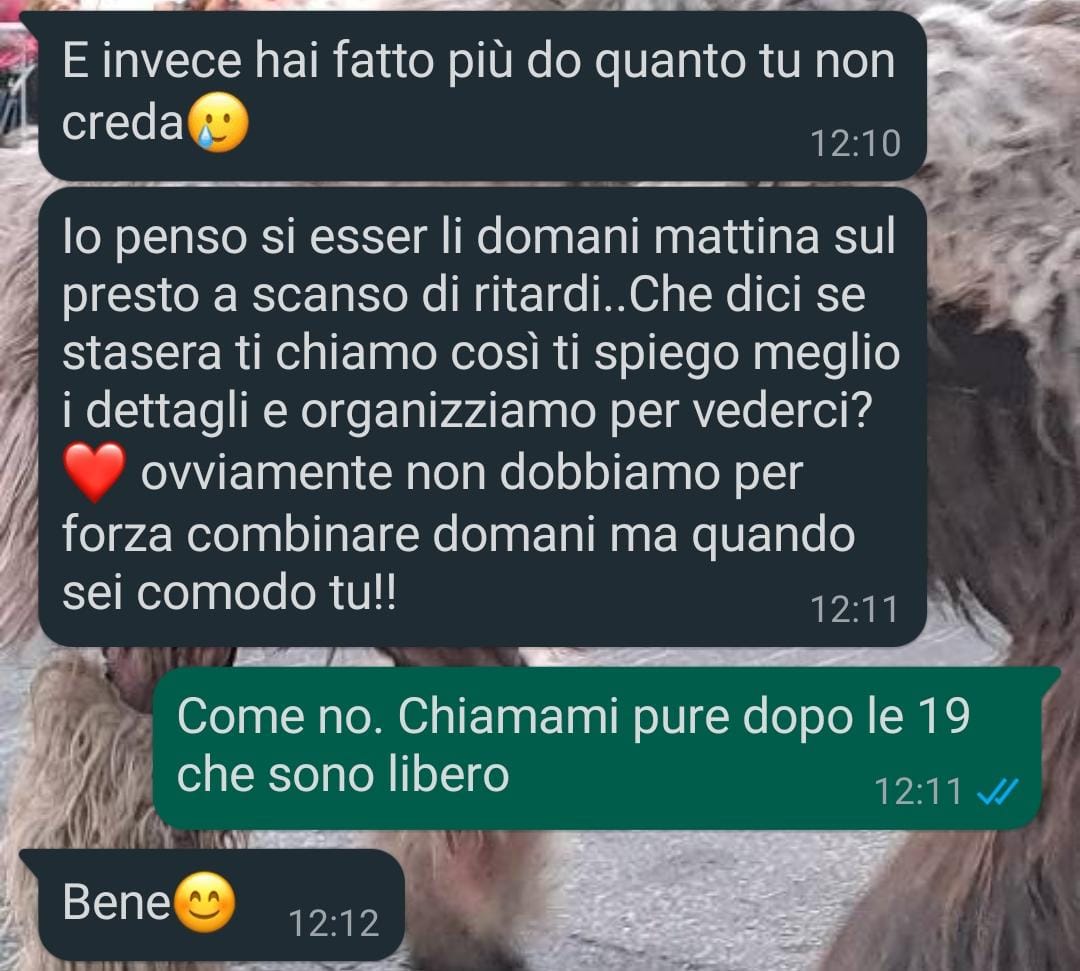The image size is (1080, 971).
Task: Tap the 12:11 timestamp on the green message
Action: pyautogui.click(x=918, y=792)
